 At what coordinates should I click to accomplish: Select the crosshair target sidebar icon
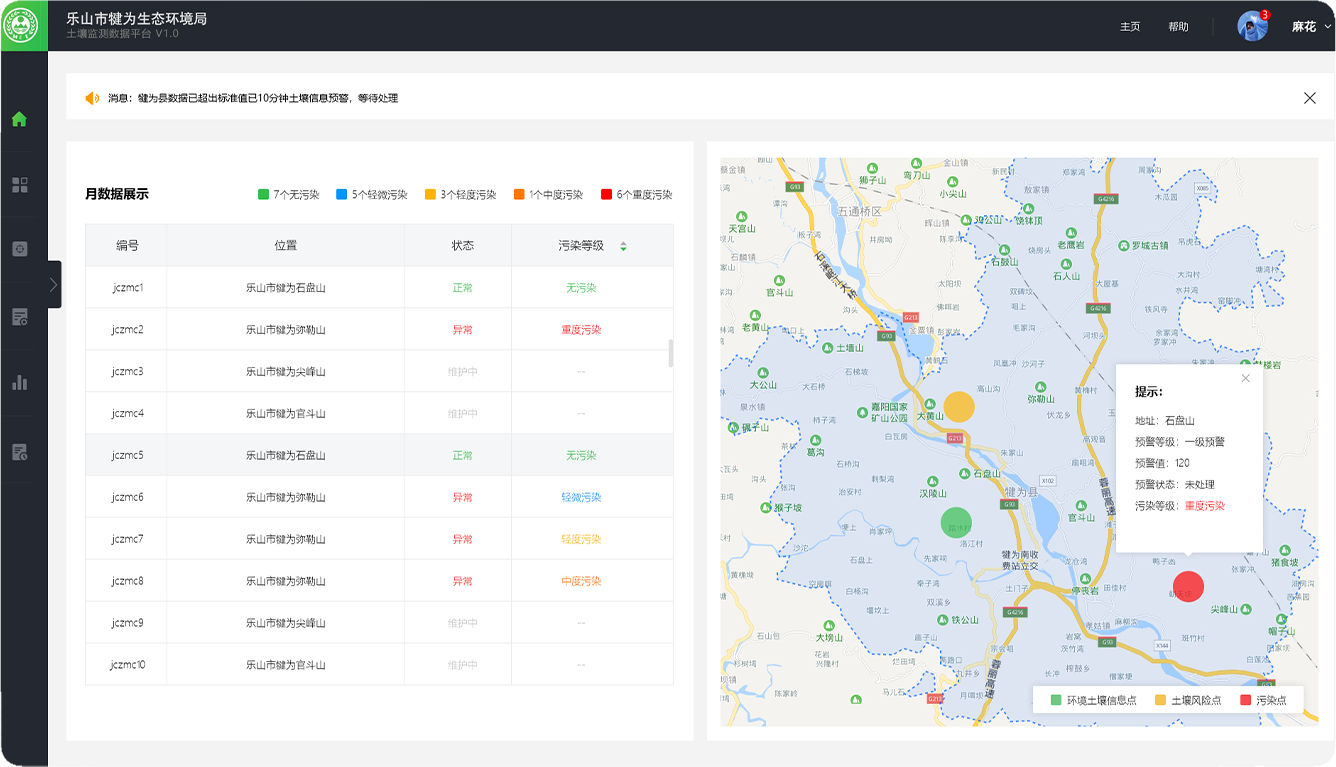[19, 249]
